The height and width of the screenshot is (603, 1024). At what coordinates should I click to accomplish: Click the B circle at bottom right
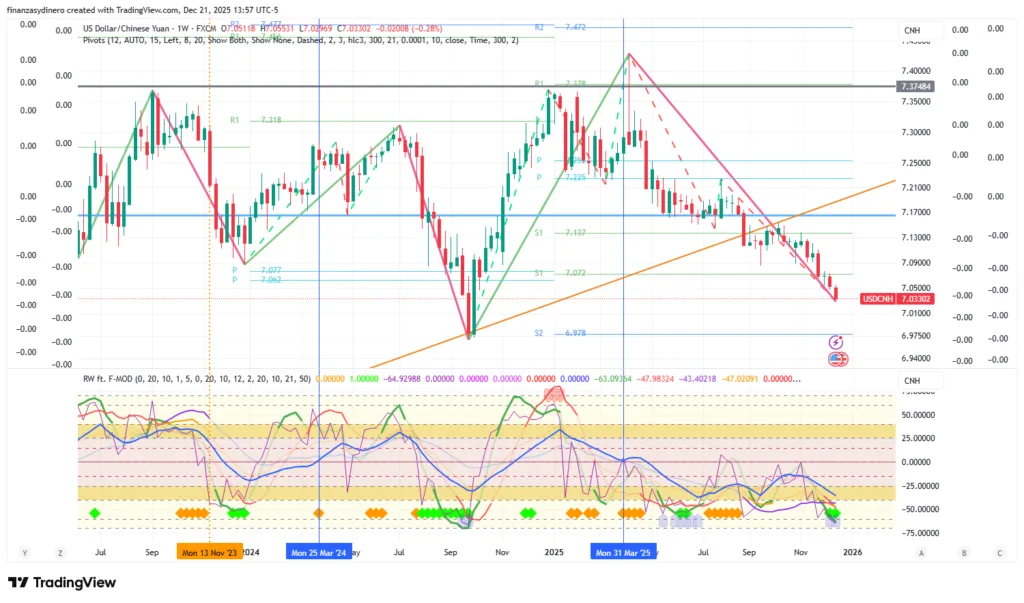point(964,552)
